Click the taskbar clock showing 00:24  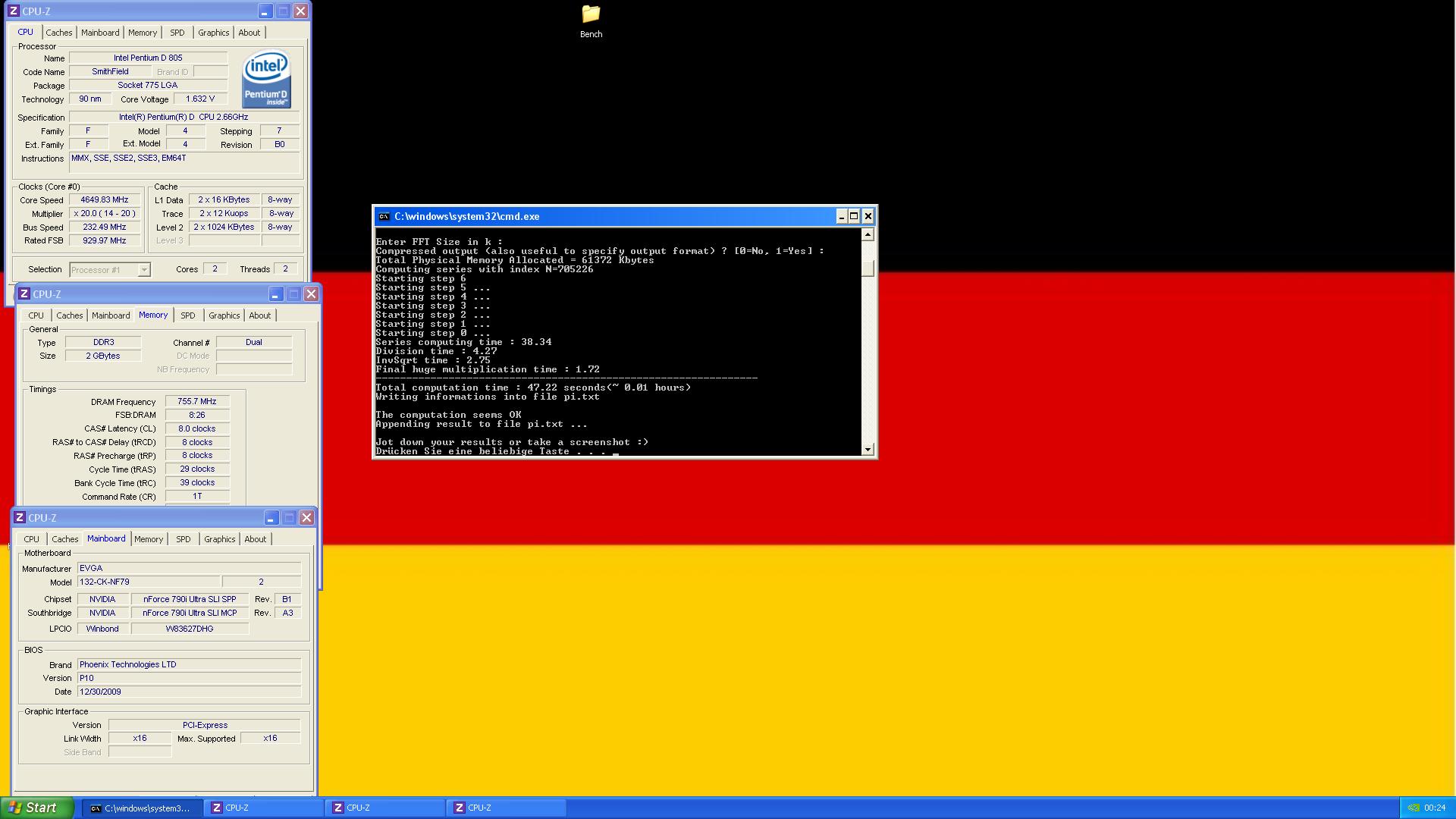coord(1435,808)
